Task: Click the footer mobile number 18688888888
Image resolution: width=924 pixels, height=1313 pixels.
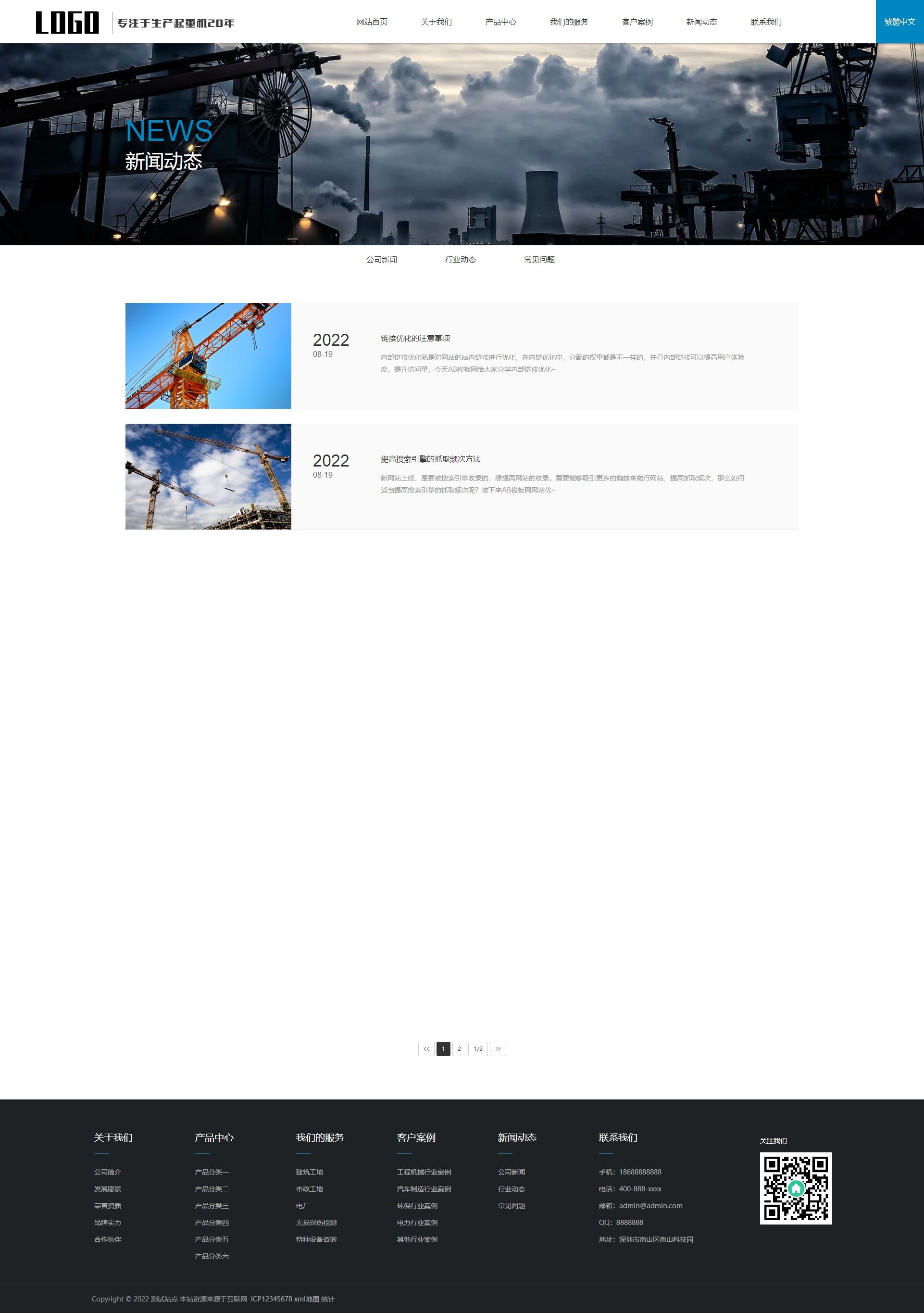Action: [x=640, y=1172]
